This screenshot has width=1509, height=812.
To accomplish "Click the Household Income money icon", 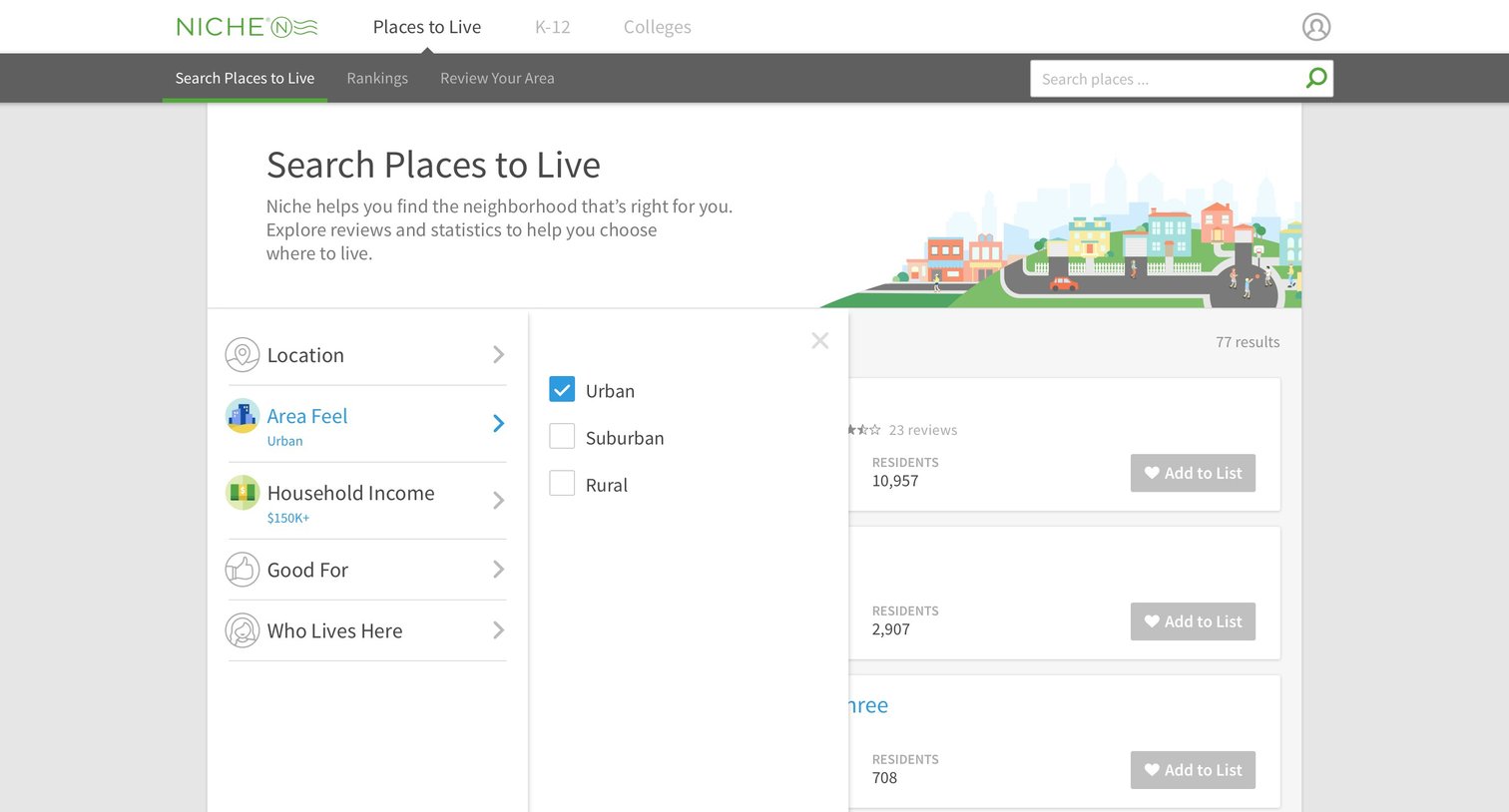I will click(x=243, y=493).
